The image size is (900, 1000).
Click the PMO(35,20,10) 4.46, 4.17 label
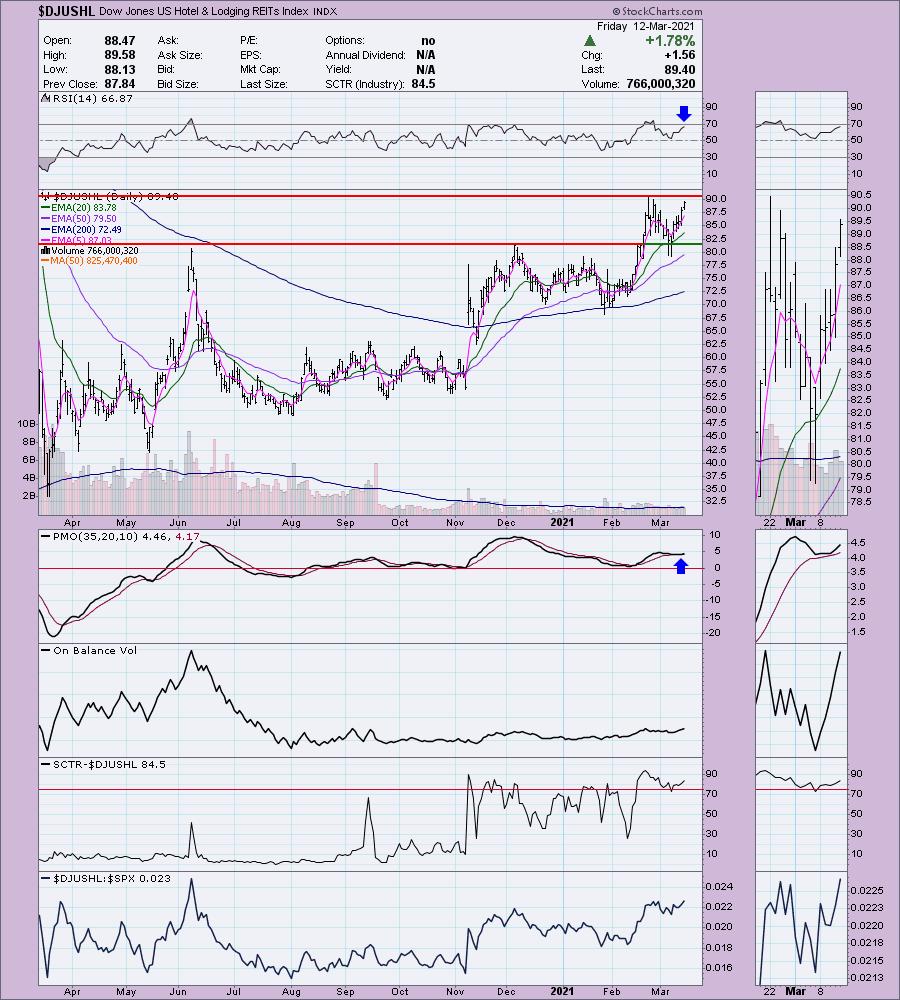pyautogui.click(x=126, y=537)
